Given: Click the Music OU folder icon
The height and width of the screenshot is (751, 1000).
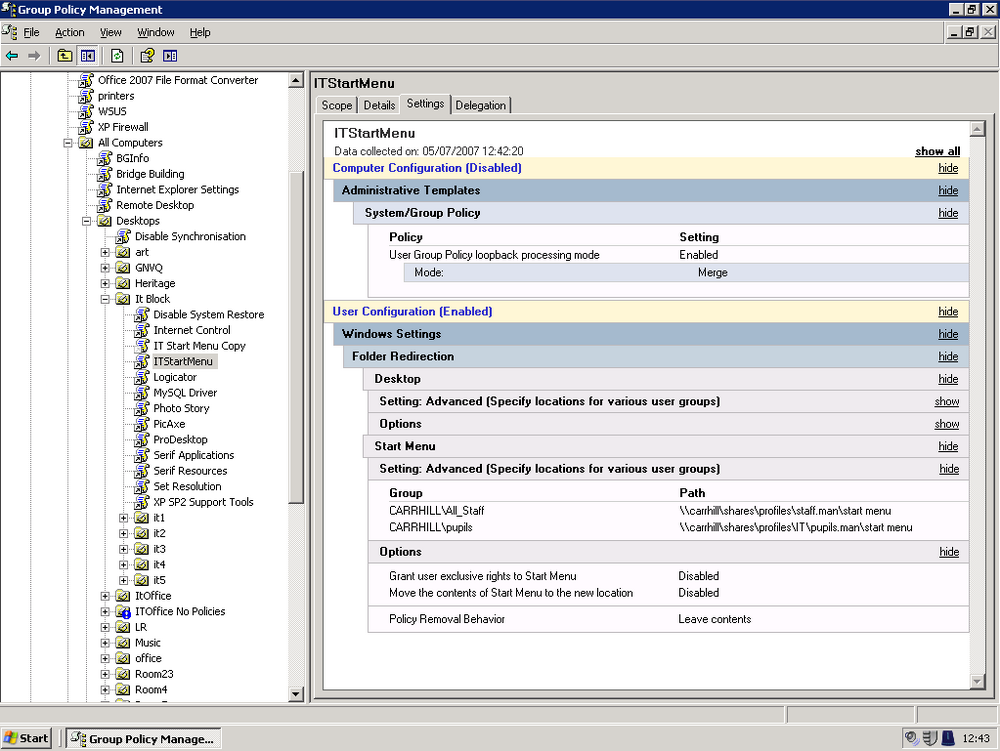Looking at the screenshot, I should coord(123,643).
